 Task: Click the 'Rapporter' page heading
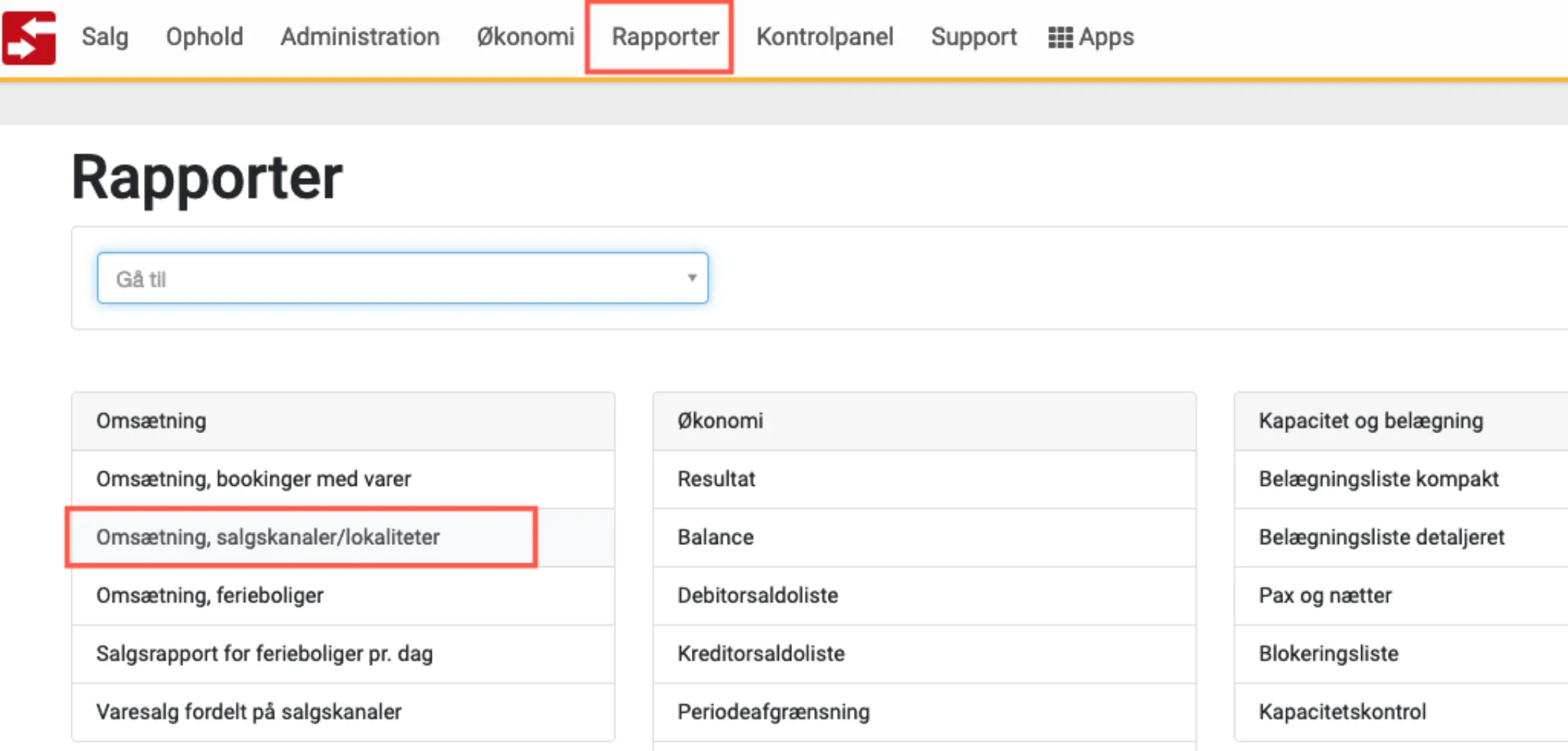pos(208,178)
